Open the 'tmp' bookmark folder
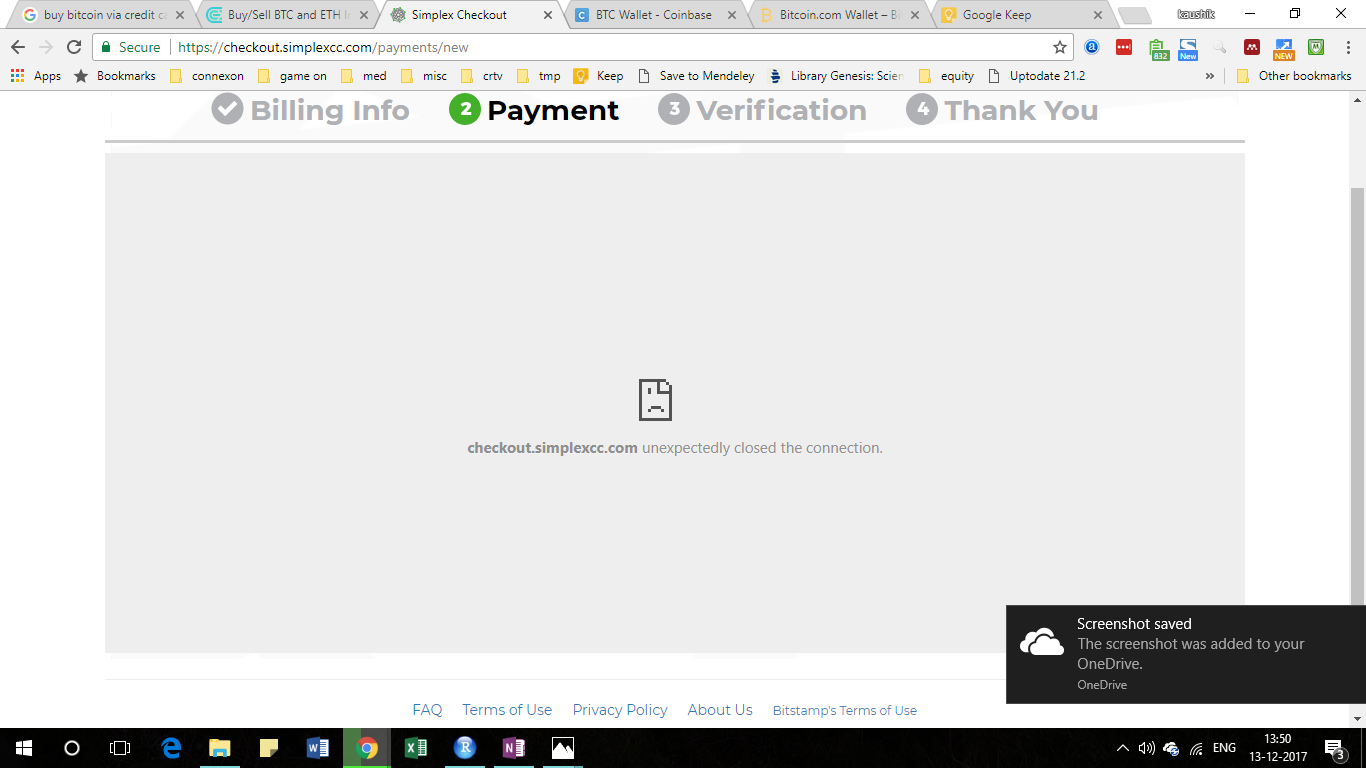This screenshot has height=768, width=1366. [539, 76]
